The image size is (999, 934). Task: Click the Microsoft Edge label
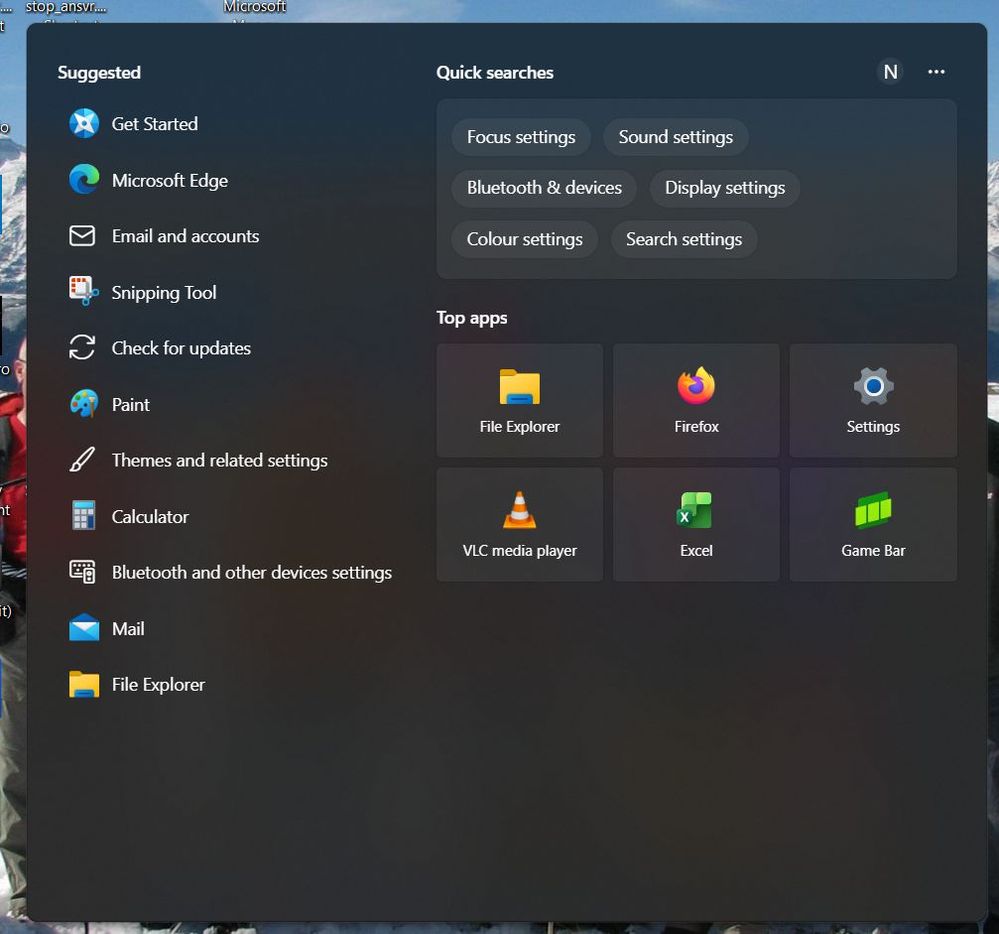170,180
